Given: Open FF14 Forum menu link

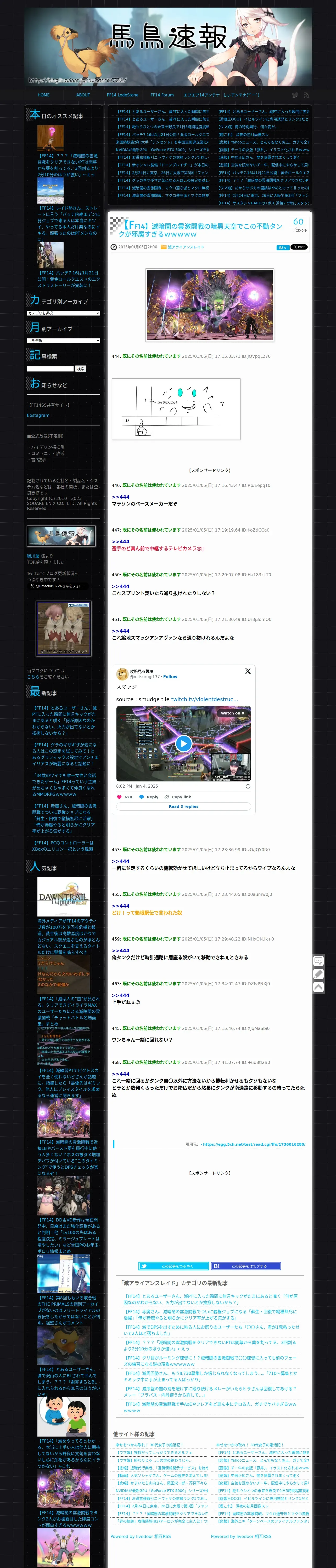Looking at the screenshot, I should click(162, 95).
